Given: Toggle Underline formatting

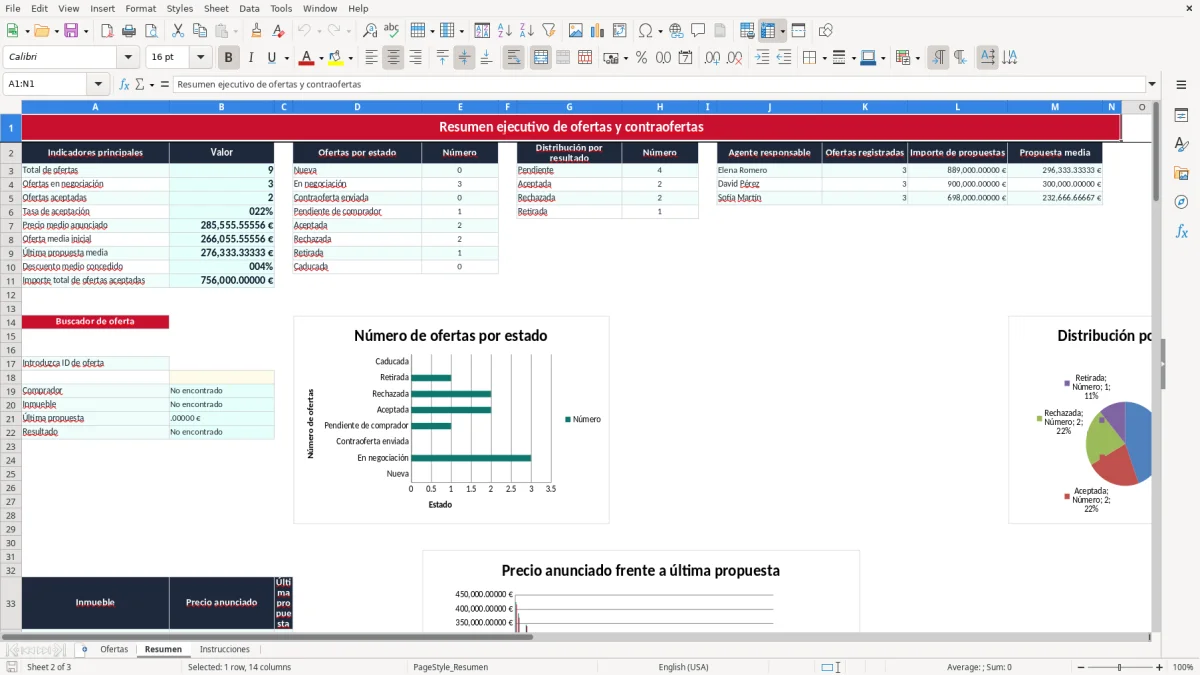Looking at the screenshot, I should click(272, 58).
